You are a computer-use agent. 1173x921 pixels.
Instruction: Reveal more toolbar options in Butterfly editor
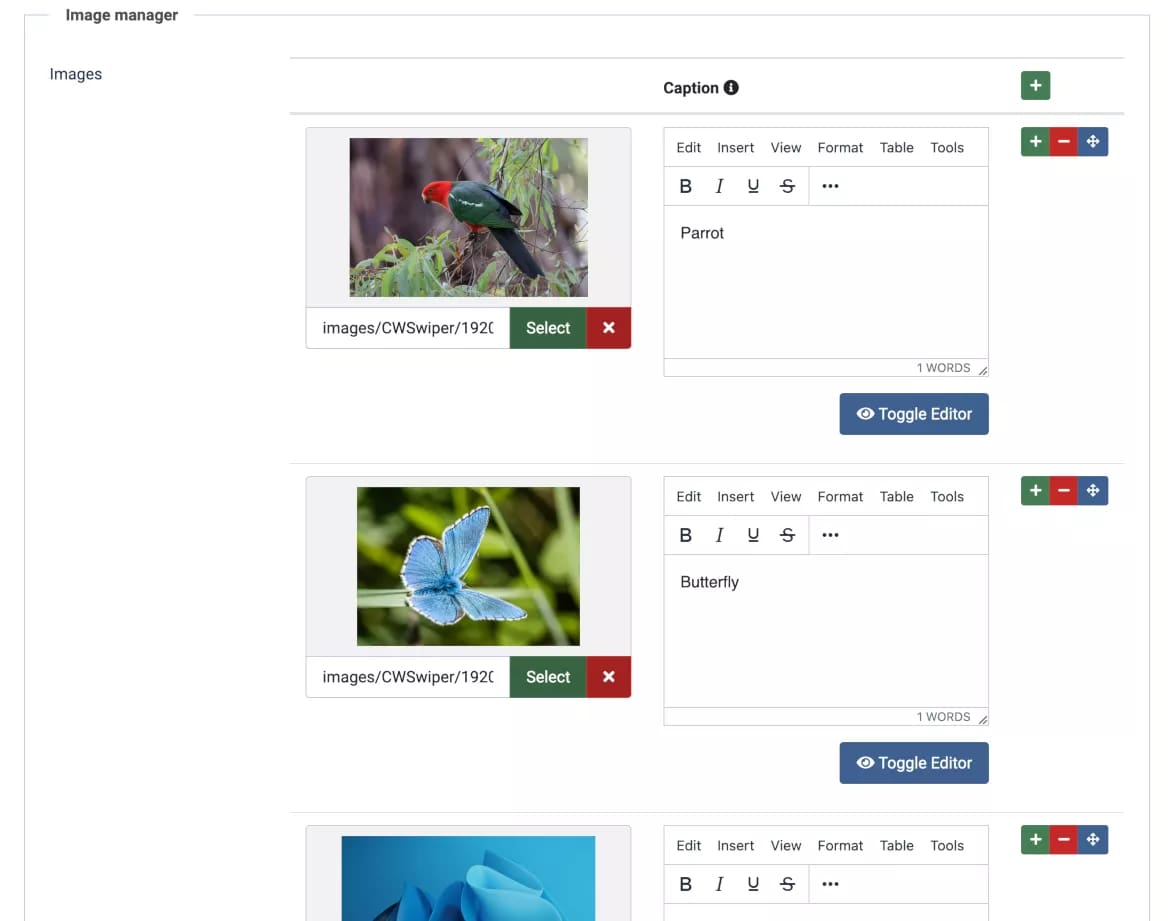coord(829,535)
